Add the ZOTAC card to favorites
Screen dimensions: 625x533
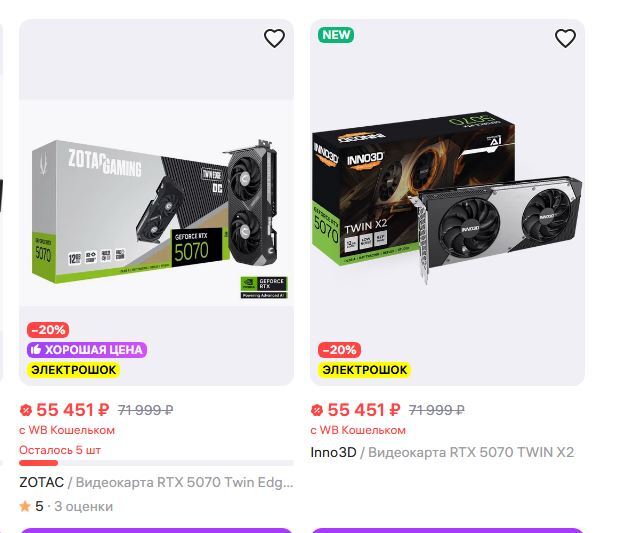[274, 39]
